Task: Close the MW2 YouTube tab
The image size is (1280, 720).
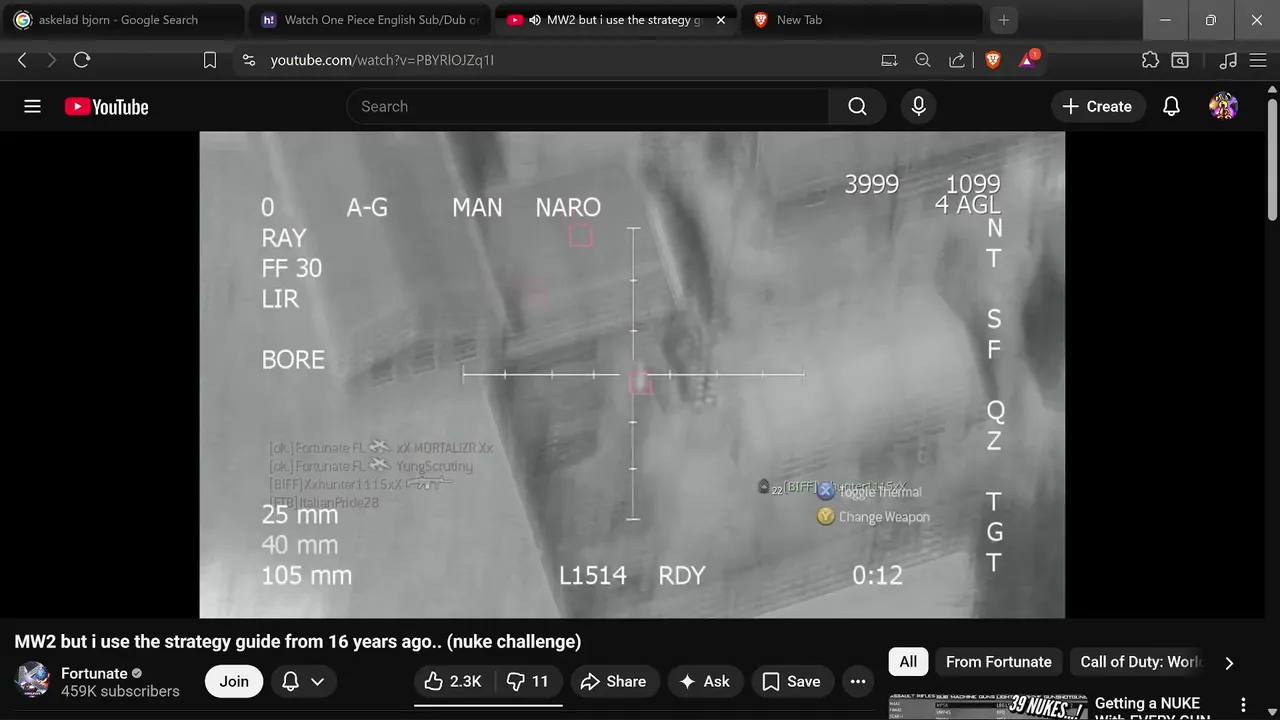Action: tap(721, 20)
